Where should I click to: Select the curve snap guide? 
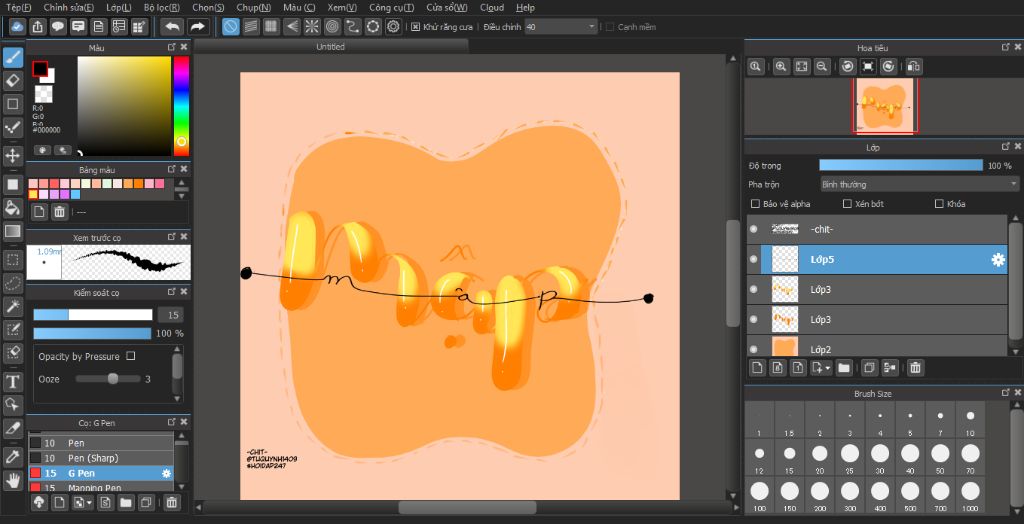click(x=352, y=27)
